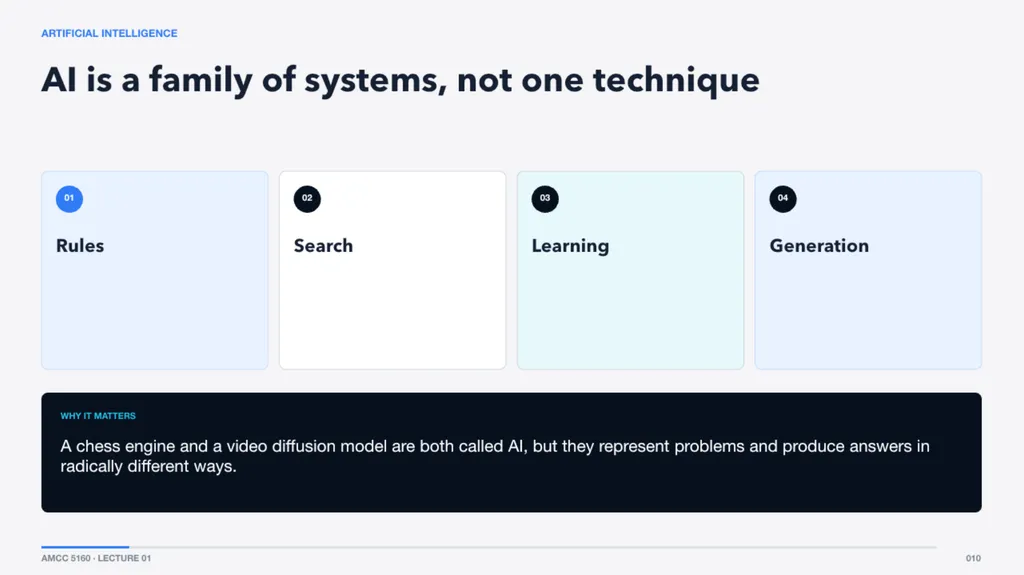Click the Artificial Intelligence section label
The height and width of the screenshot is (575, 1024).
109,33
